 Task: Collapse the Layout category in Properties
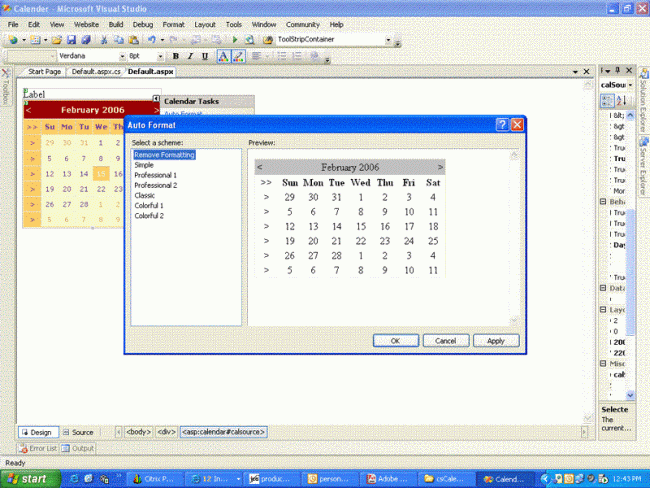click(x=603, y=309)
